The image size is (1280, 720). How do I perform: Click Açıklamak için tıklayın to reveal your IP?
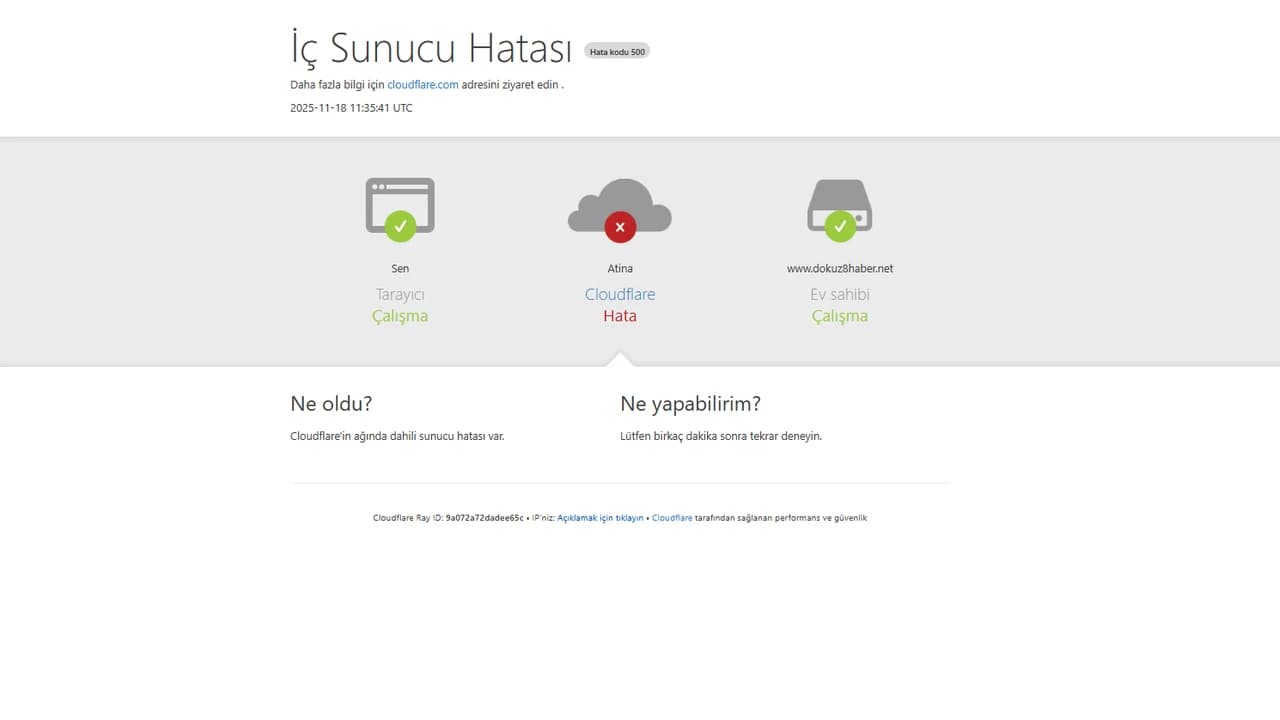600,518
